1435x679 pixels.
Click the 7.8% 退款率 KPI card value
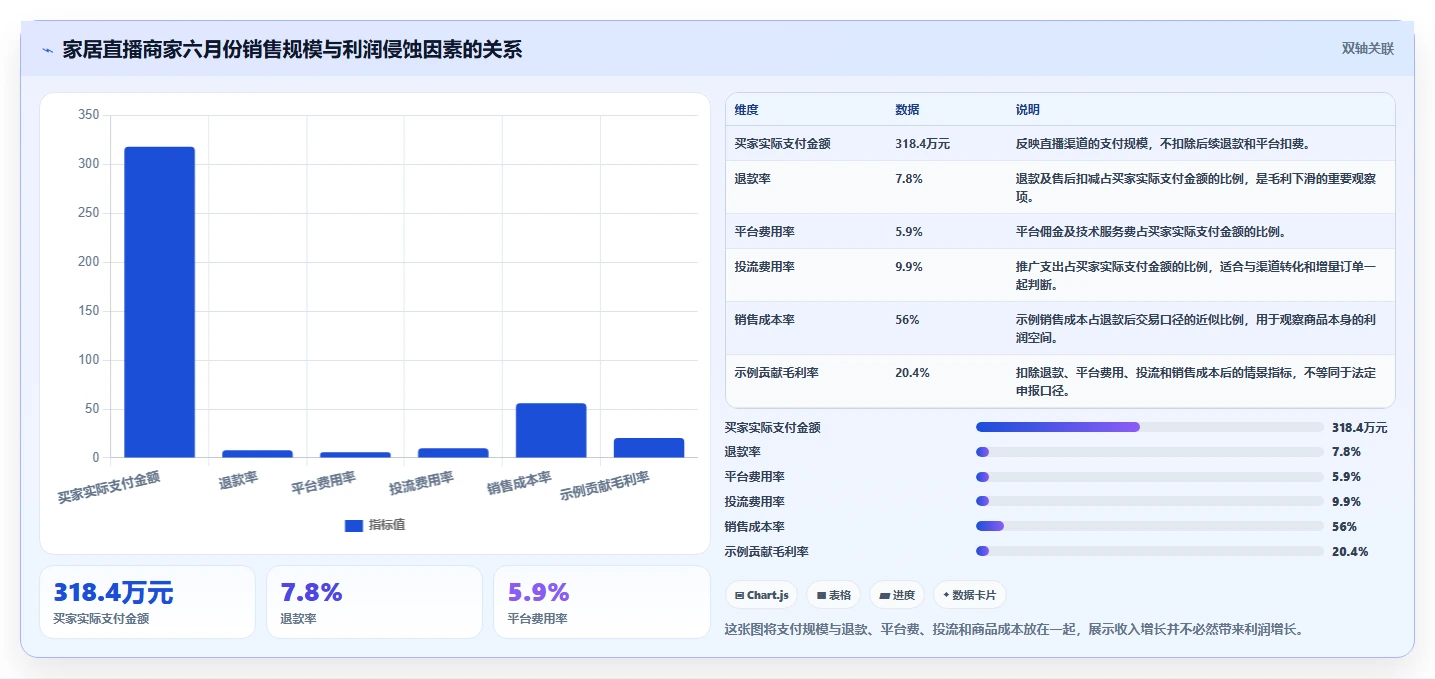pos(311,593)
